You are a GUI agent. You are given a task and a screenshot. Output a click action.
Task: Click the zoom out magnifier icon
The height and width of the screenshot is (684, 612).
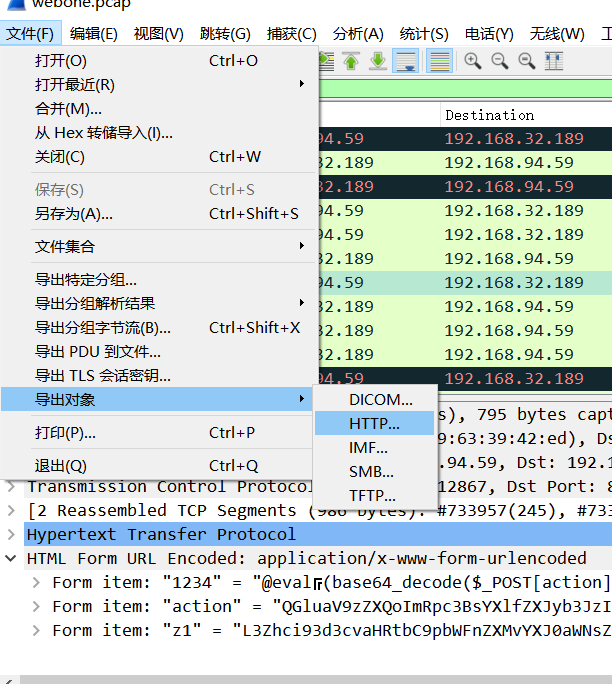point(499,61)
